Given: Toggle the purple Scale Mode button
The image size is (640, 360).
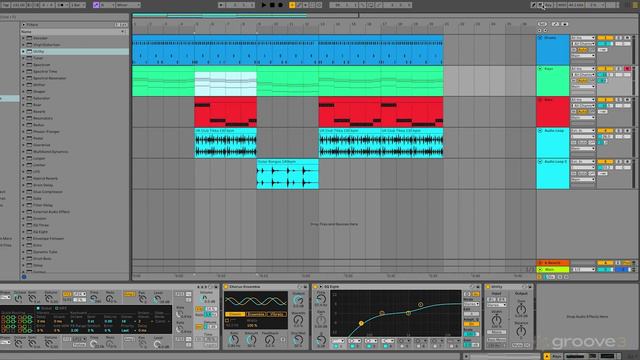Looking at the screenshot, I should (96, 5).
